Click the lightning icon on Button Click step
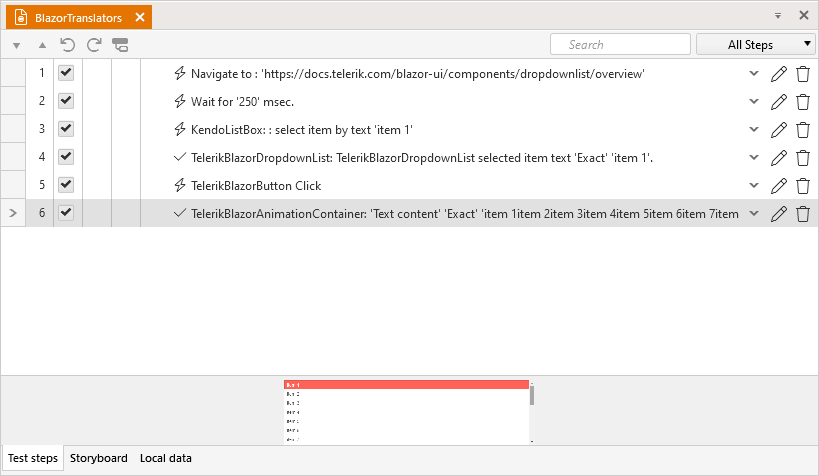Screen dimensions: 819x476 click(180, 185)
